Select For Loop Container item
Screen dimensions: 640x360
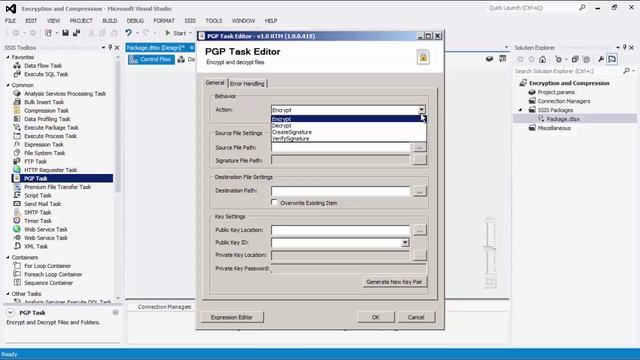pos(47,266)
